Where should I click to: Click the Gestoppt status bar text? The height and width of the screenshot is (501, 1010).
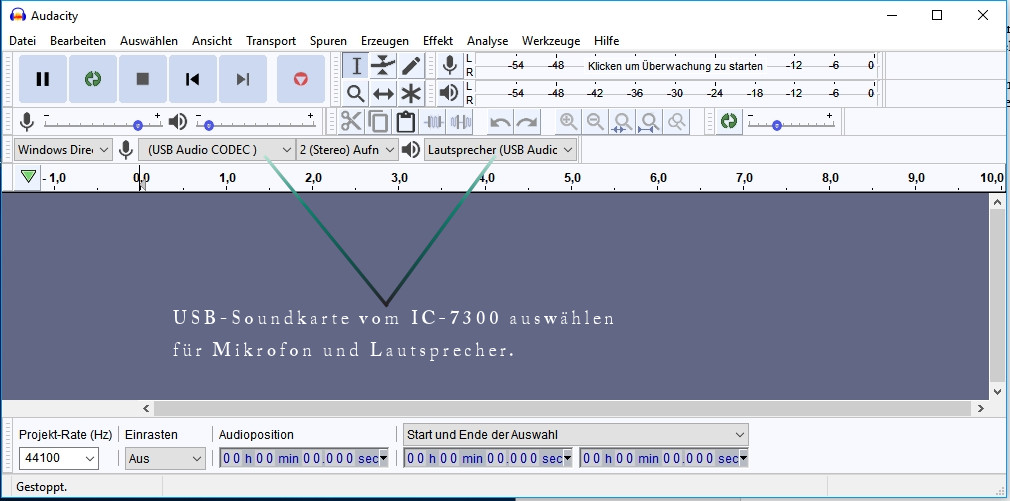pyautogui.click(x=41, y=487)
